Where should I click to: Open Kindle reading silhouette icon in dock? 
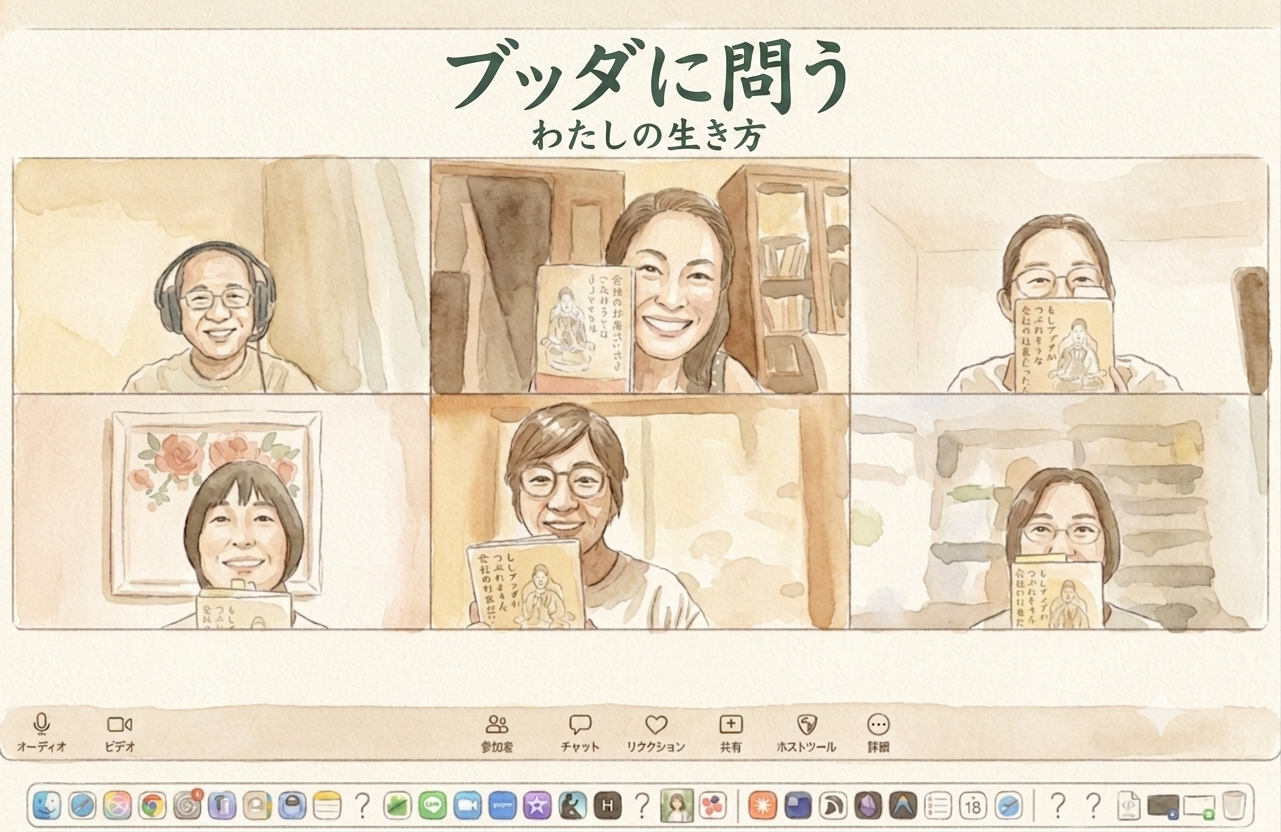(x=572, y=805)
